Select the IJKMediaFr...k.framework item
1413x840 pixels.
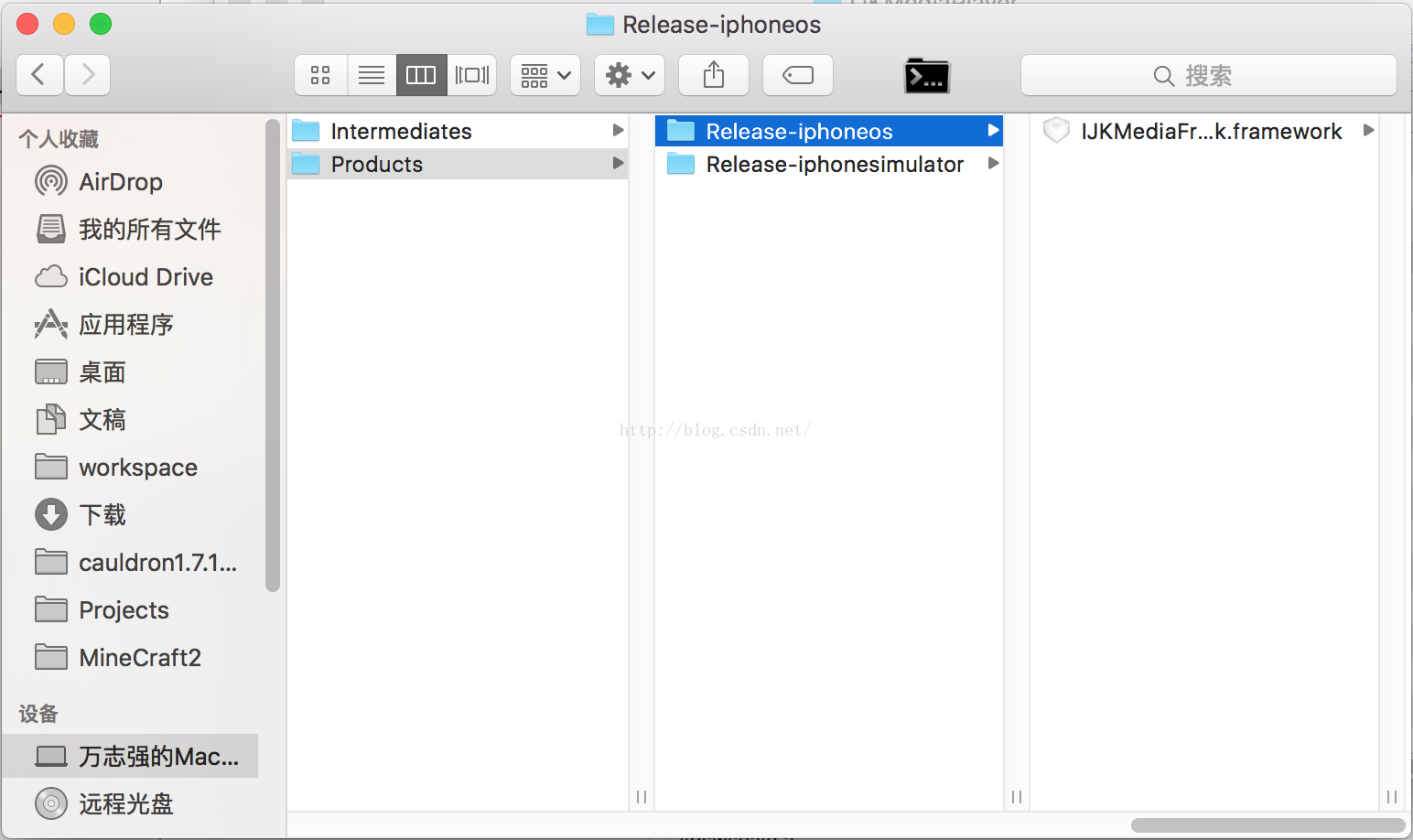pos(1204,131)
